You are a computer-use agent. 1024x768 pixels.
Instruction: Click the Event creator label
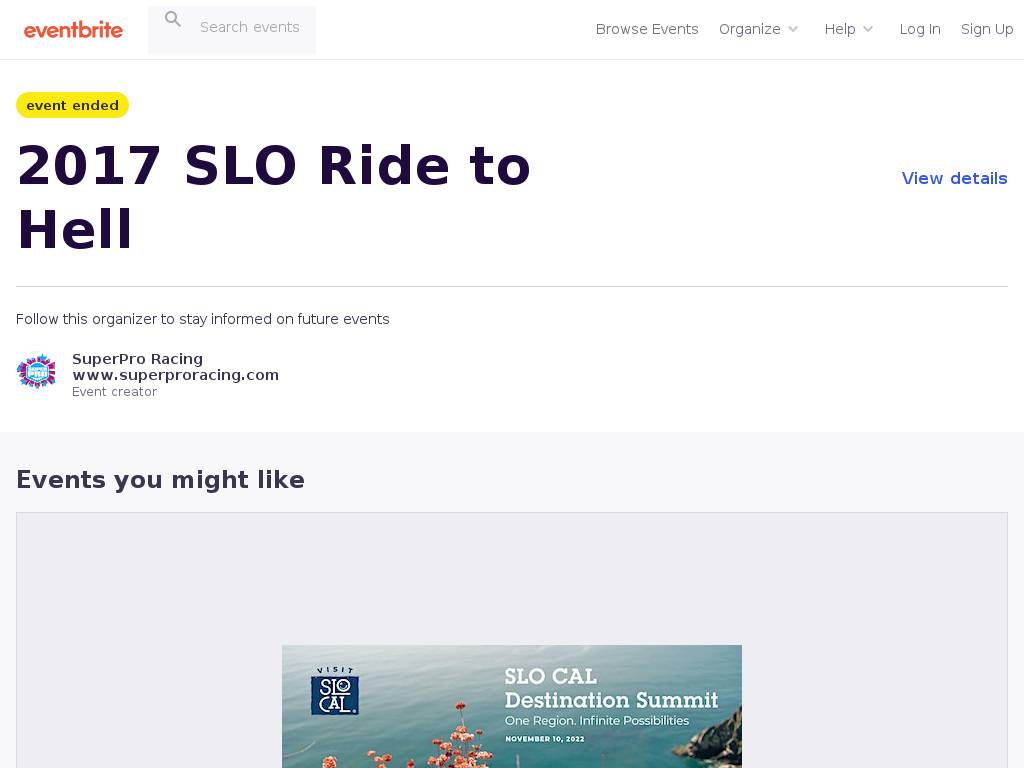tap(114, 392)
